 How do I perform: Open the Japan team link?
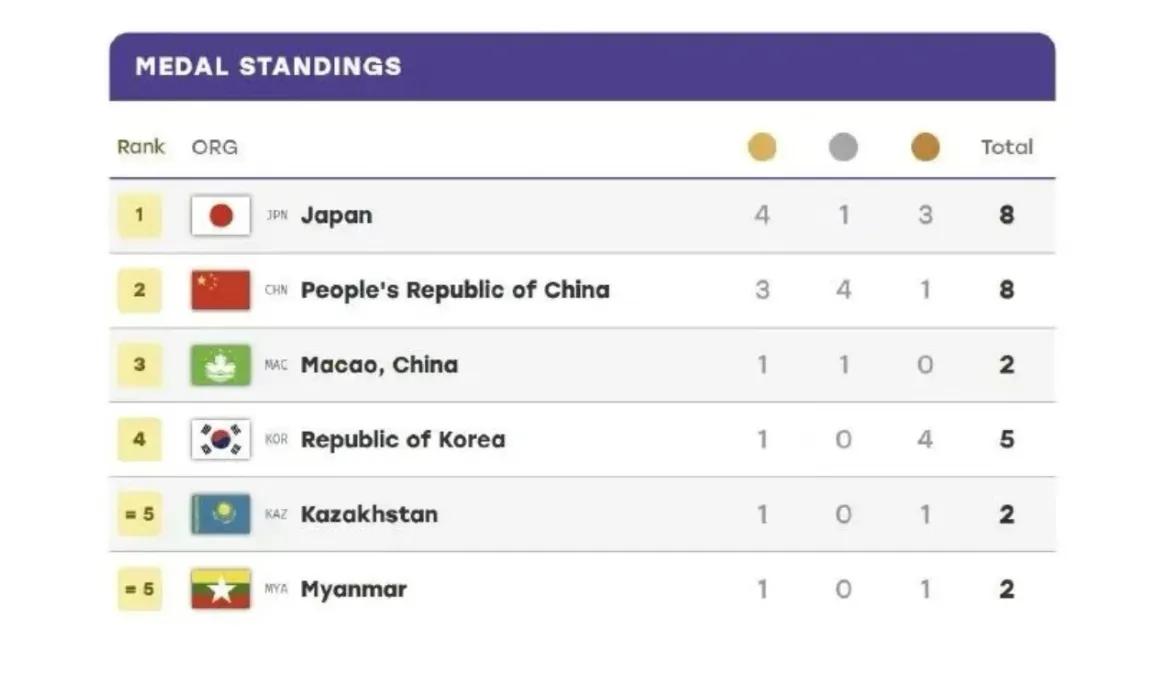[x=336, y=216]
